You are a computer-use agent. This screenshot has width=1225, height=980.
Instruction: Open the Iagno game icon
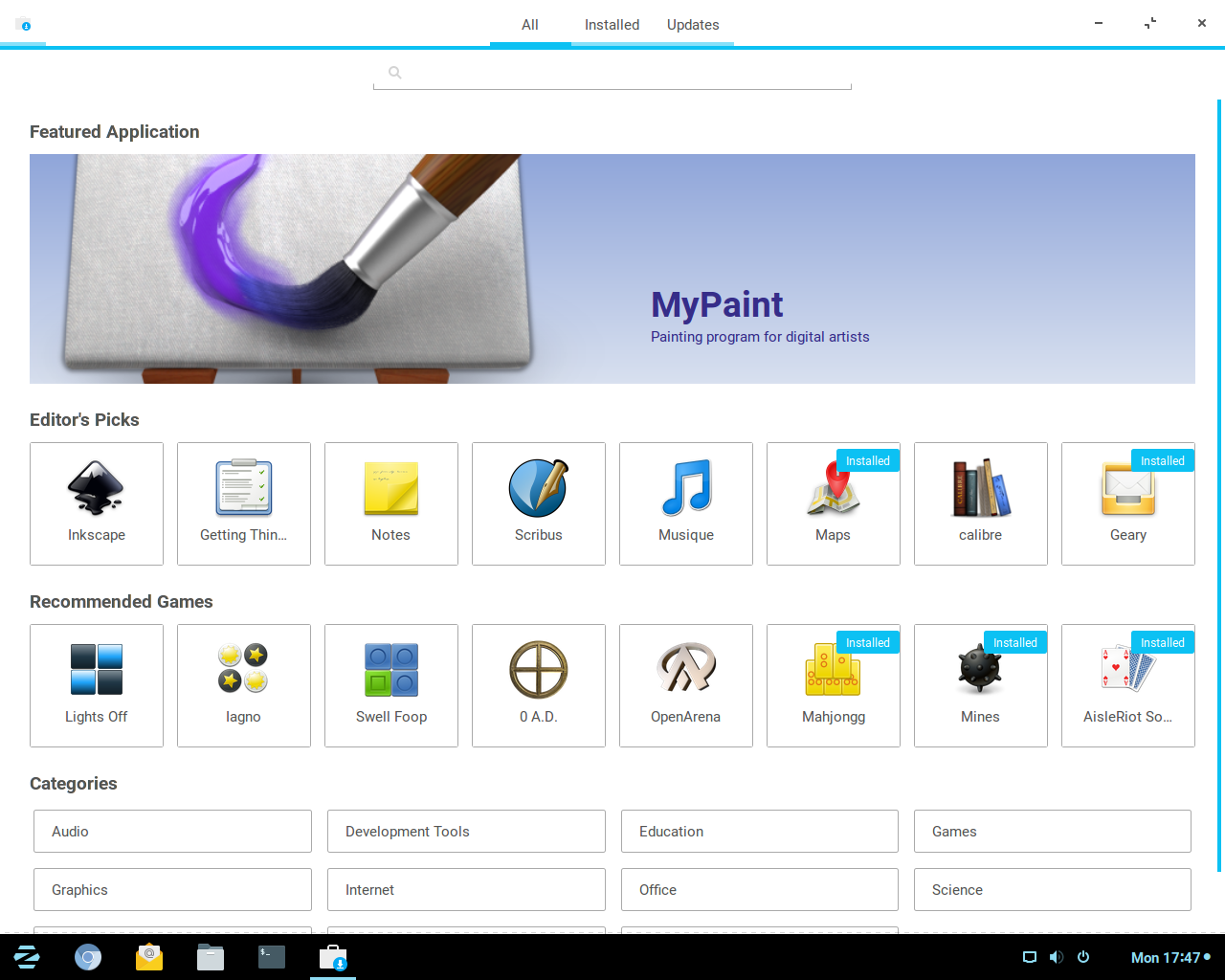coord(244,669)
